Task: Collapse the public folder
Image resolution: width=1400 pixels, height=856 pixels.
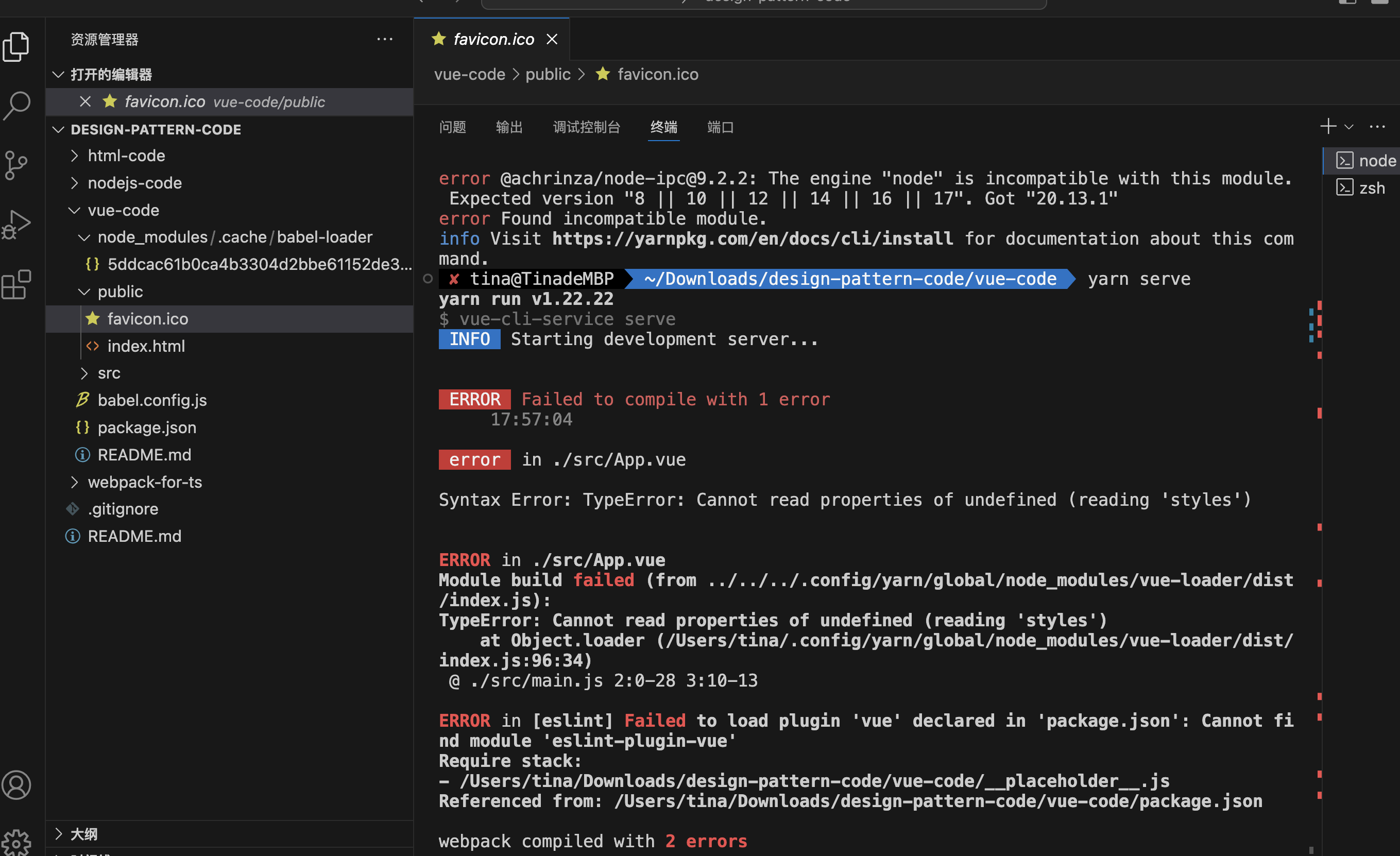Action: click(x=84, y=292)
